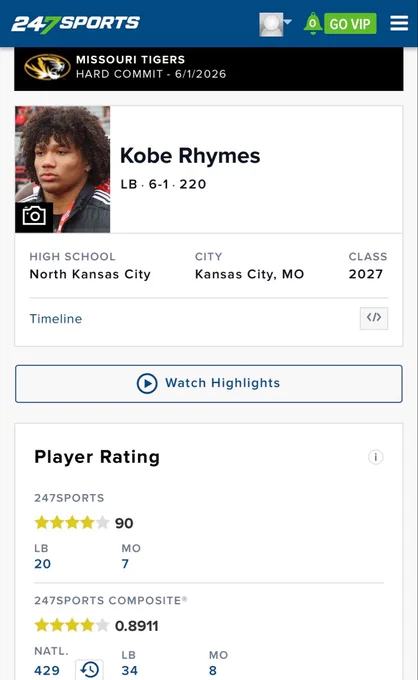The image size is (418, 680).
Task: Click the notification bell icon
Action: [x=313, y=23]
